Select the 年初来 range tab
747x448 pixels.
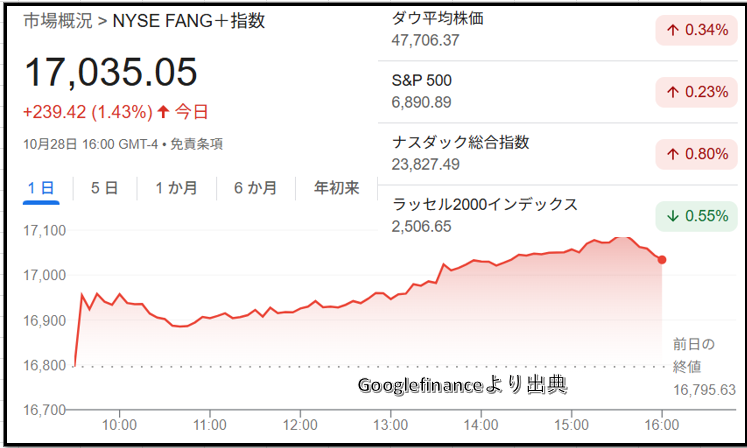point(336,187)
